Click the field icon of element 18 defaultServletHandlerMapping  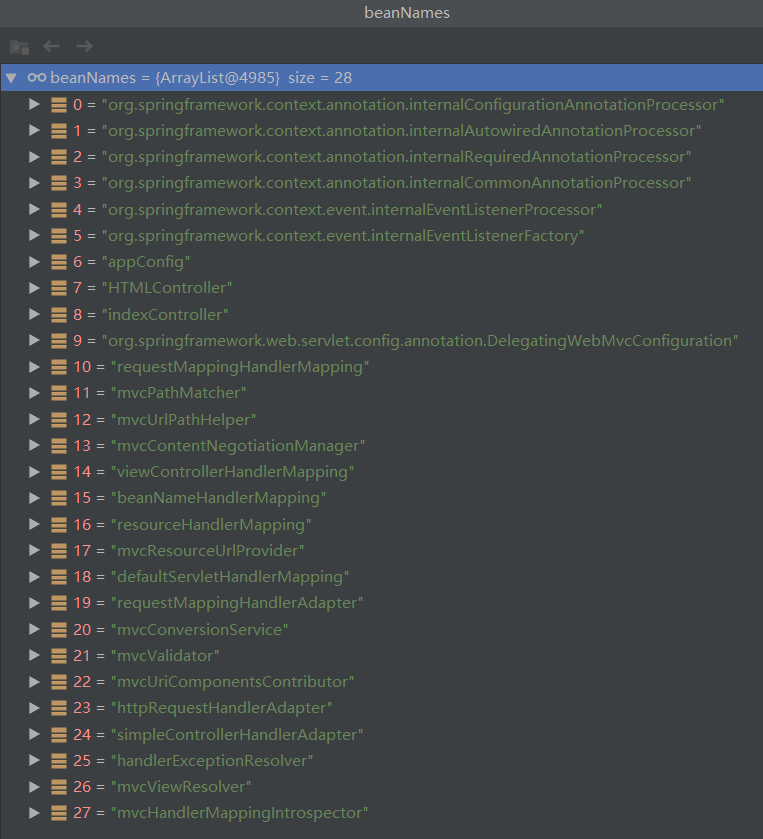58,577
